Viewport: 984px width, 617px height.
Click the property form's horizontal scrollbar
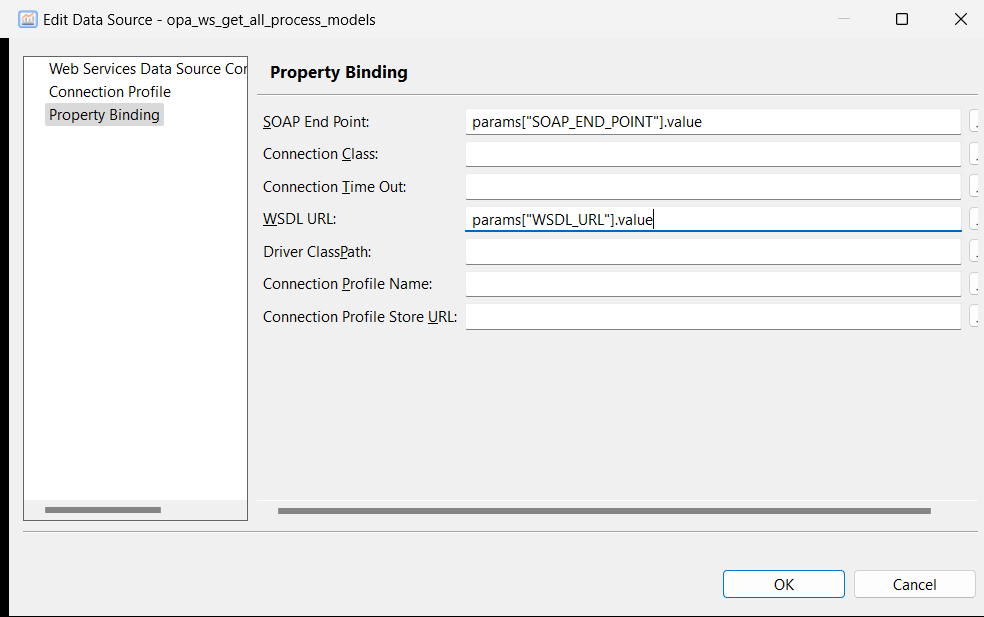click(604, 511)
